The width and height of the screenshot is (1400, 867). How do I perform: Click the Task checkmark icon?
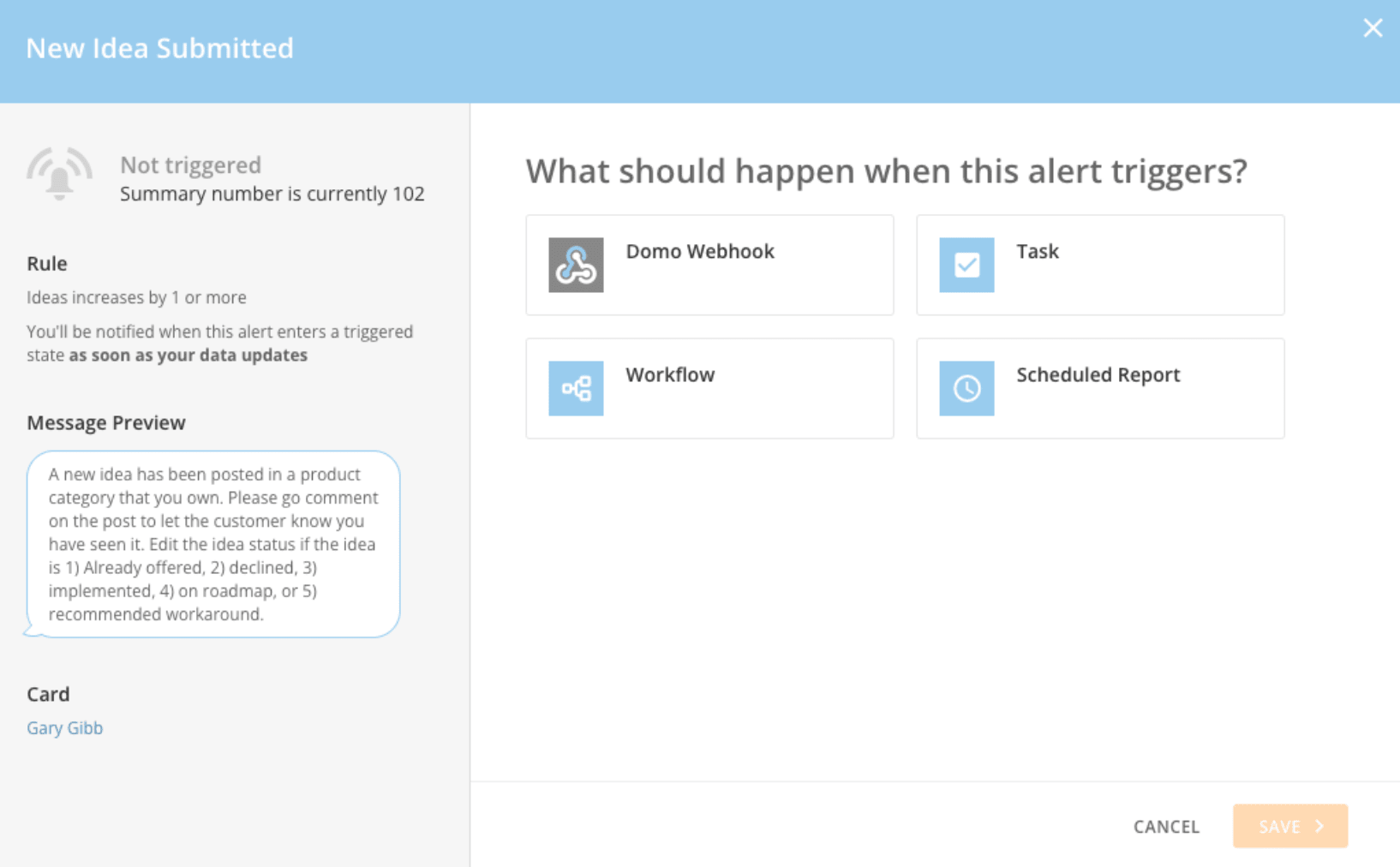[x=966, y=265]
